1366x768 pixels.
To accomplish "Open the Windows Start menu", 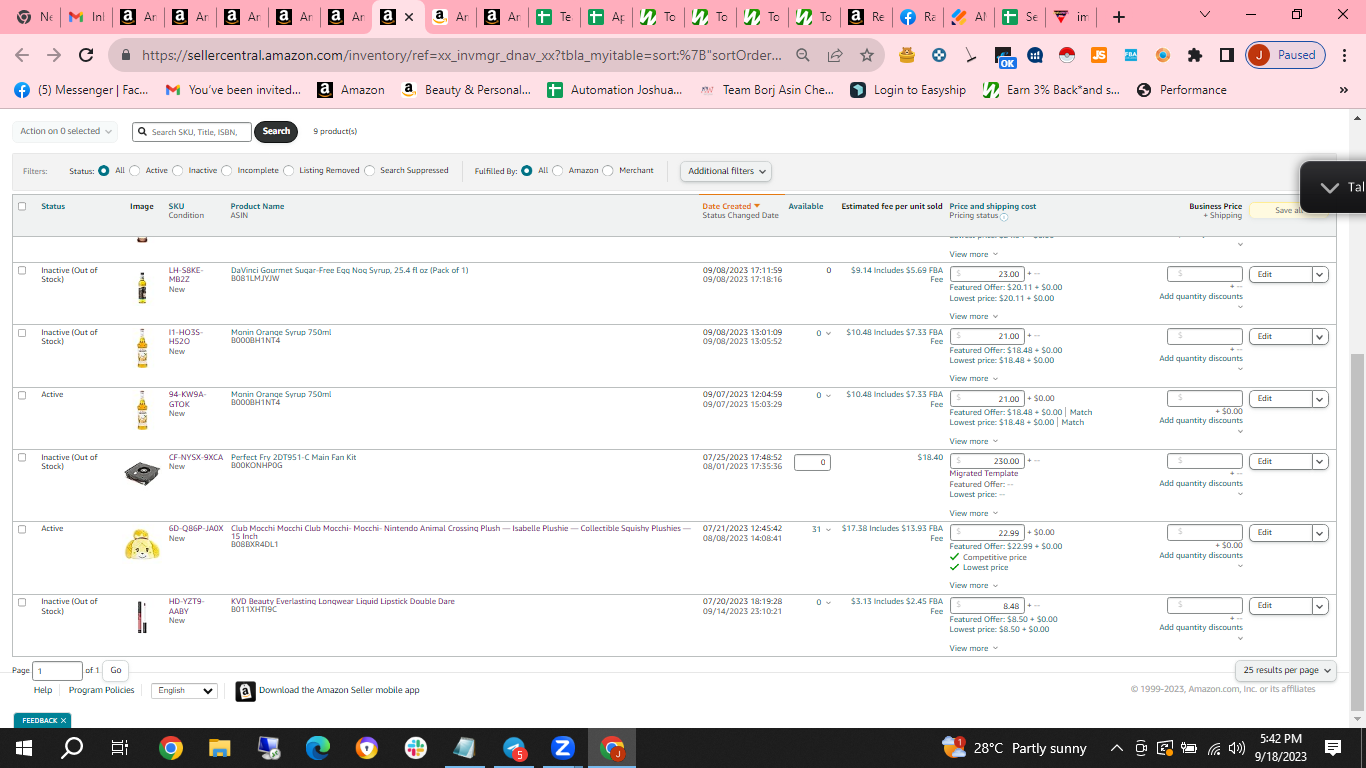I will [x=23, y=748].
